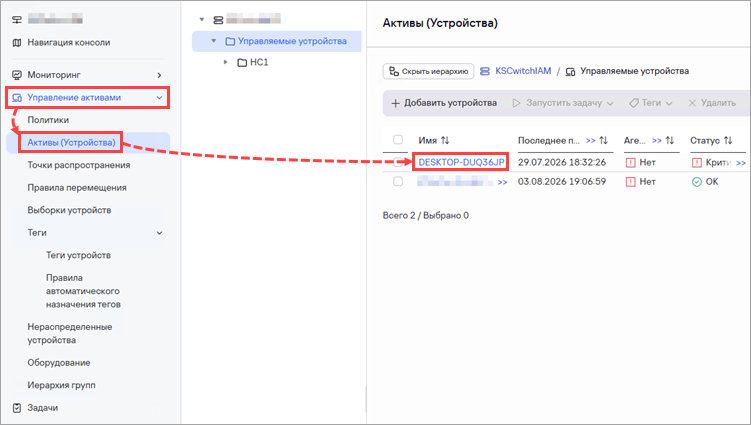
Task: Click the Управляемые устройства folder icon in tree
Action: [230, 41]
